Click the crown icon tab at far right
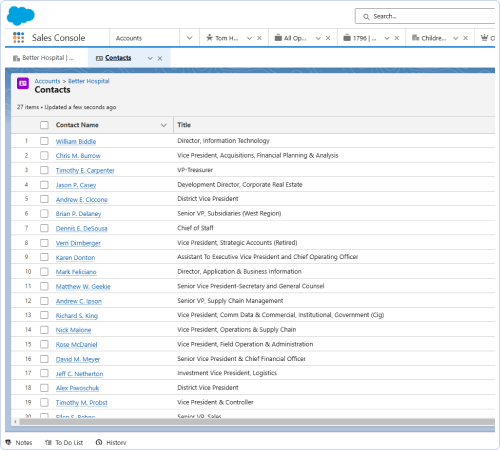Viewport: 500px width, 450px height. point(485,38)
